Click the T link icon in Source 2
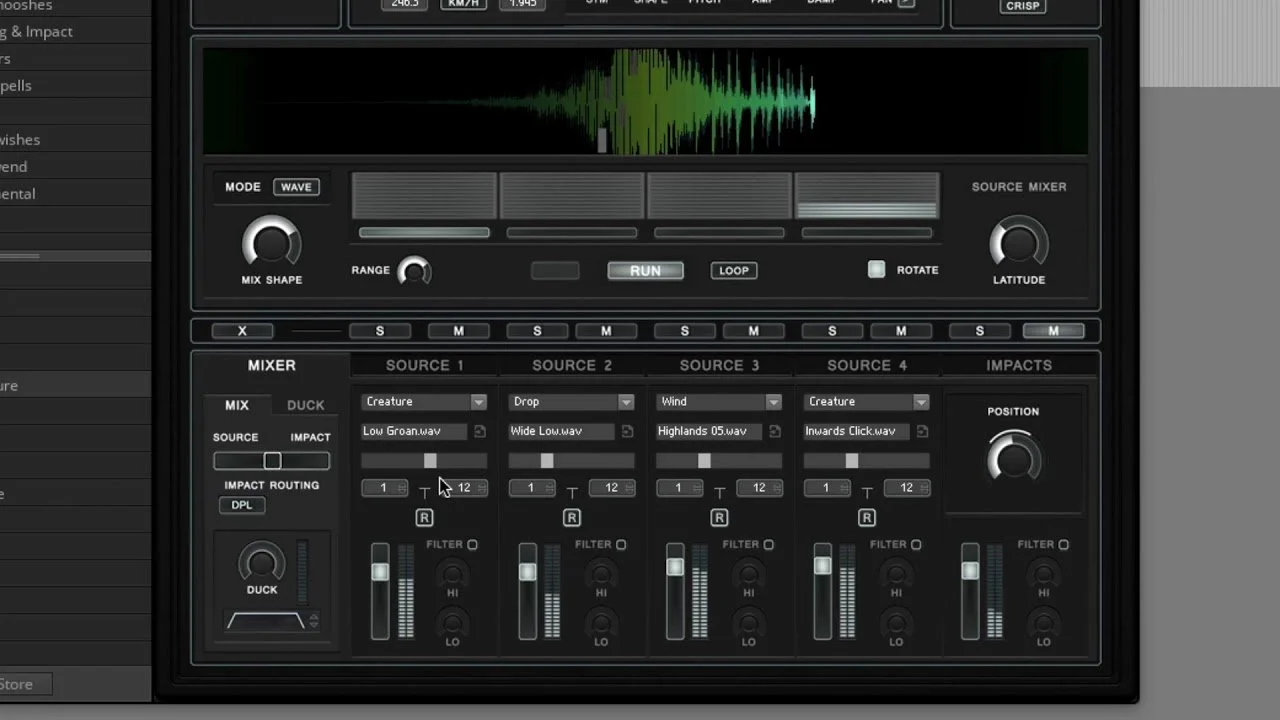Viewport: 1280px width, 720px height. pyautogui.click(x=572, y=492)
